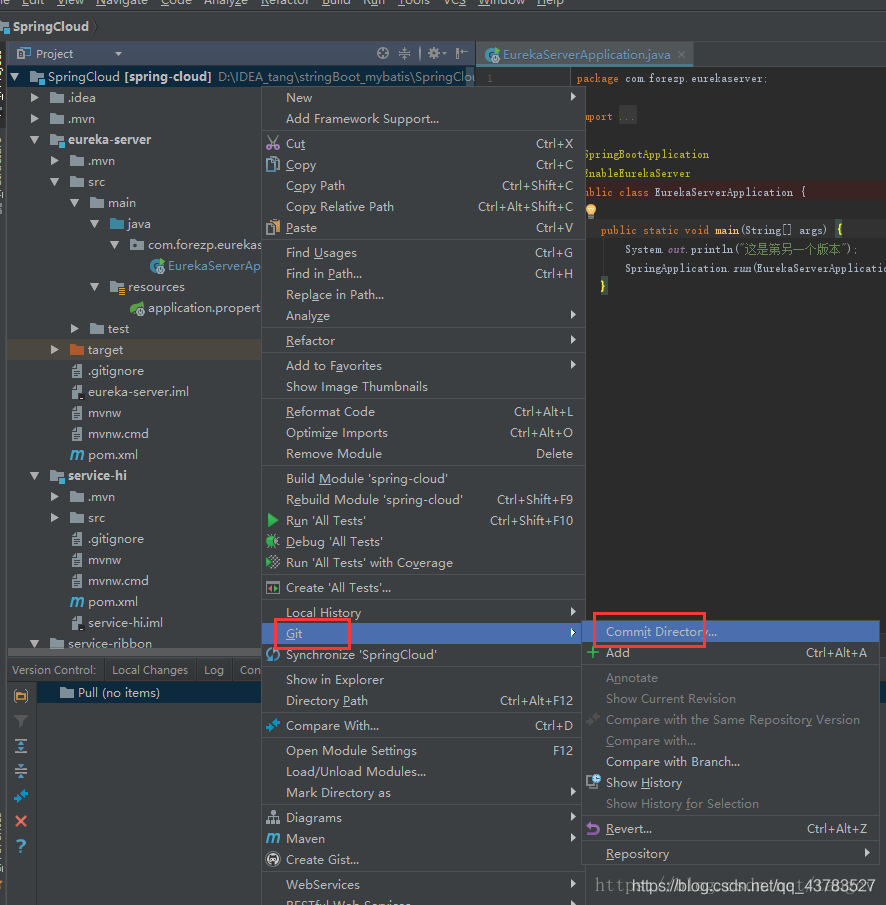Click Revert... in Git submenu
Image resolution: width=886 pixels, height=905 pixels.
pos(730,829)
